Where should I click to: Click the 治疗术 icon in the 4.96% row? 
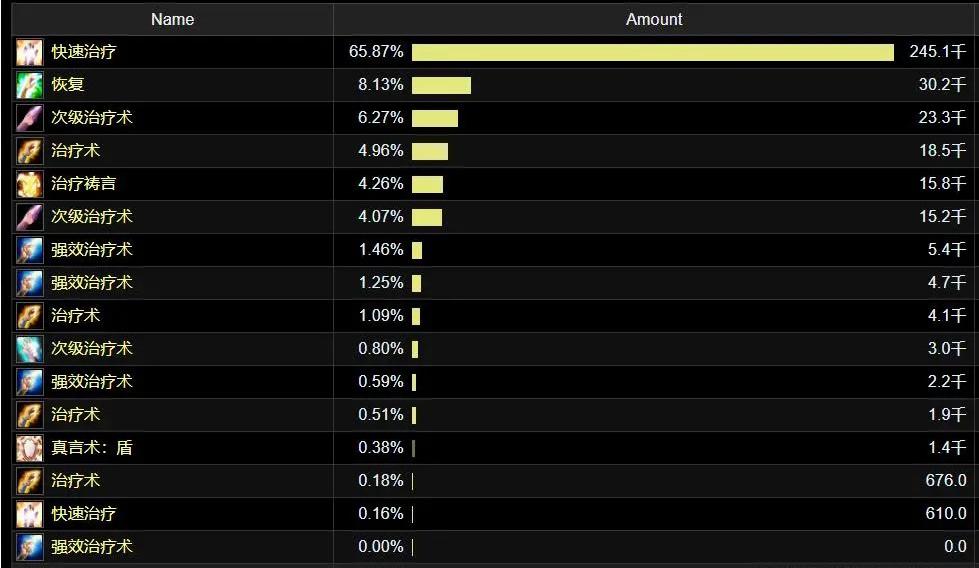[30, 151]
